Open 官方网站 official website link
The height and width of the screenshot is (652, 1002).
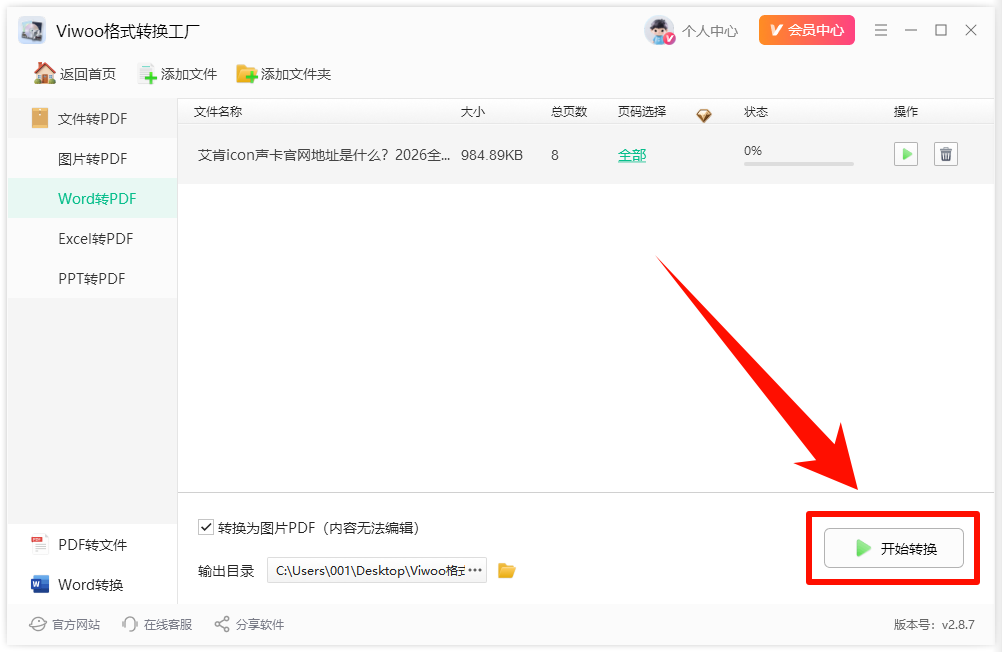(65, 624)
